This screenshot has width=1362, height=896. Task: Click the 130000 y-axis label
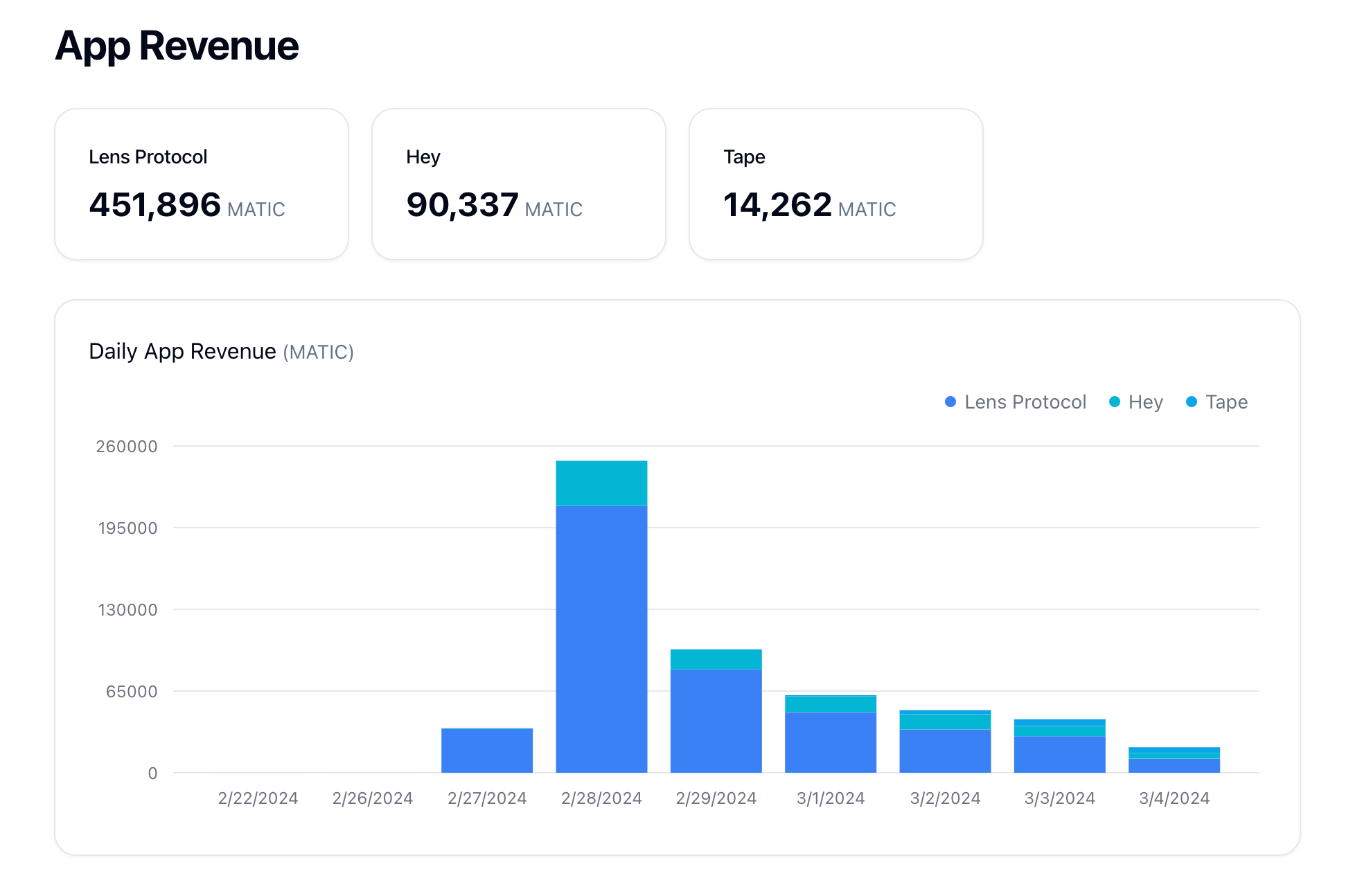coord(127,610)
